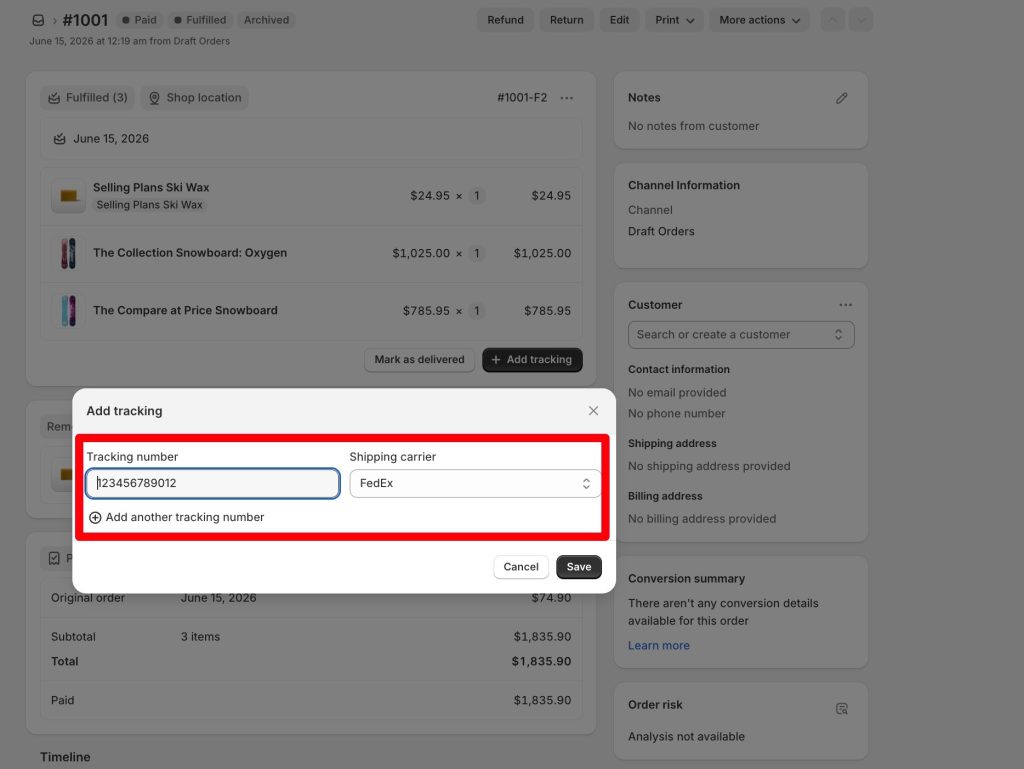Open the Shipping carrier FedEx dropdown
The width and height of the screenshot is (1024, 769).
pyautogui.click(x=475, y=484)
